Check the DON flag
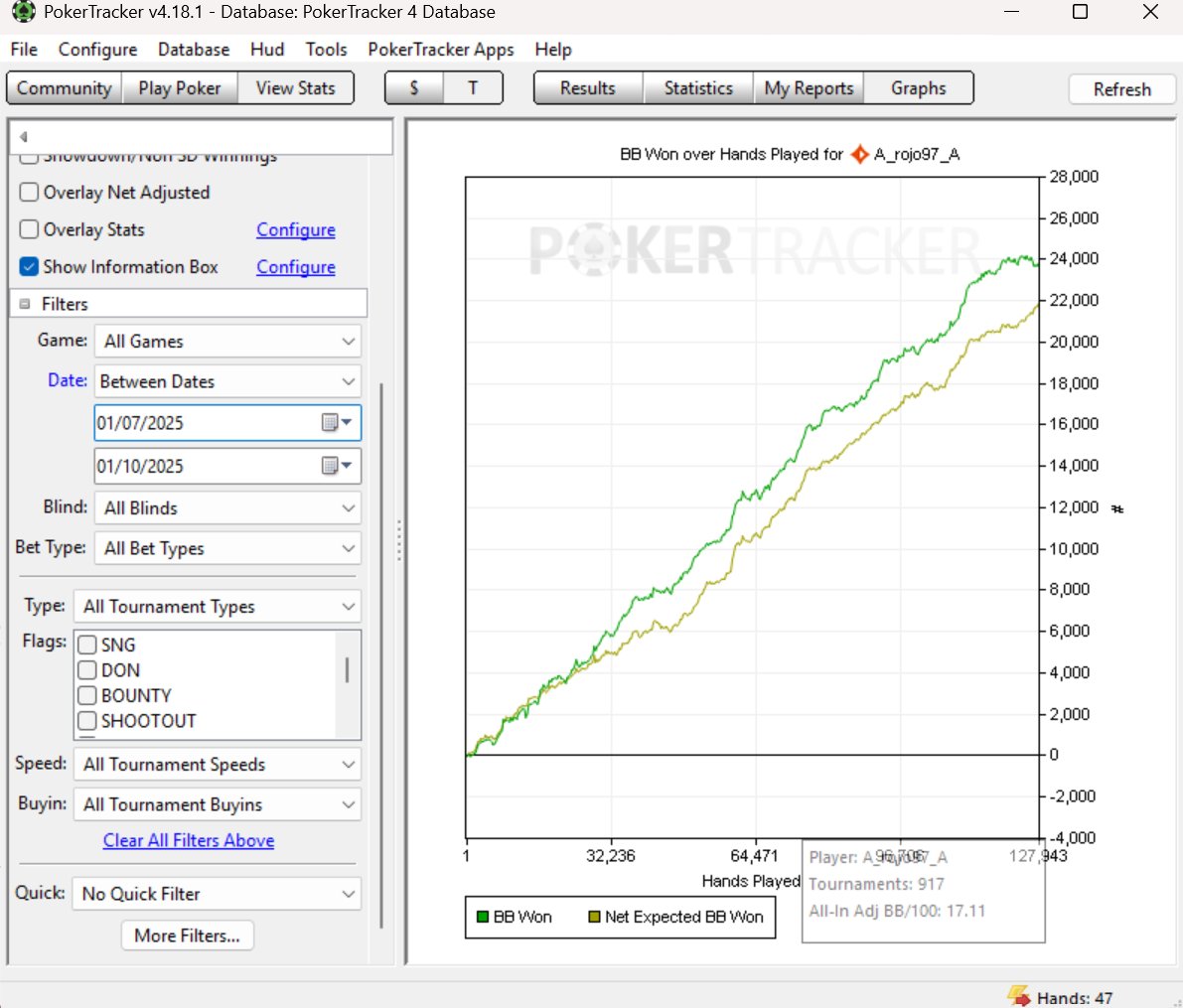Image resolution: width=1183 pixels, height=1008 pixels. (87, 670)
